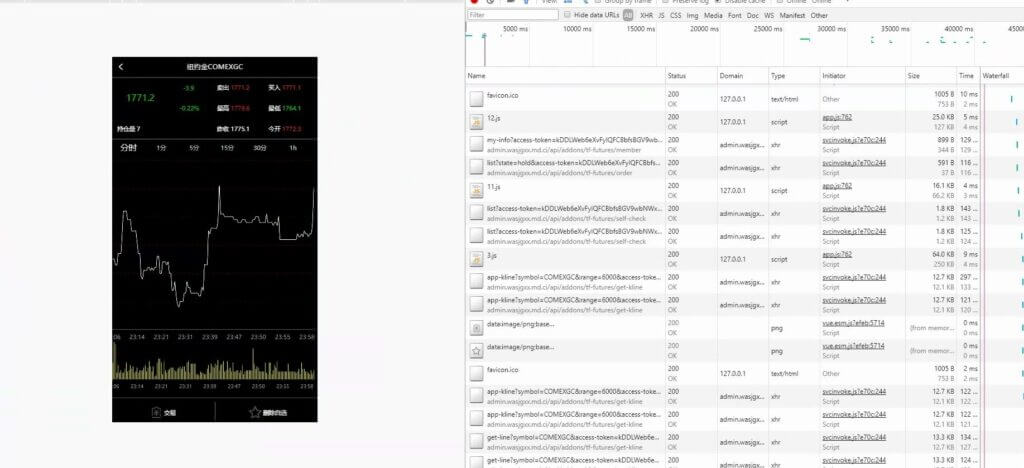1024x468 pixels.
Task: Open the app.js:762 initiator link for 12.js
Action: click(x=837, y=117)
